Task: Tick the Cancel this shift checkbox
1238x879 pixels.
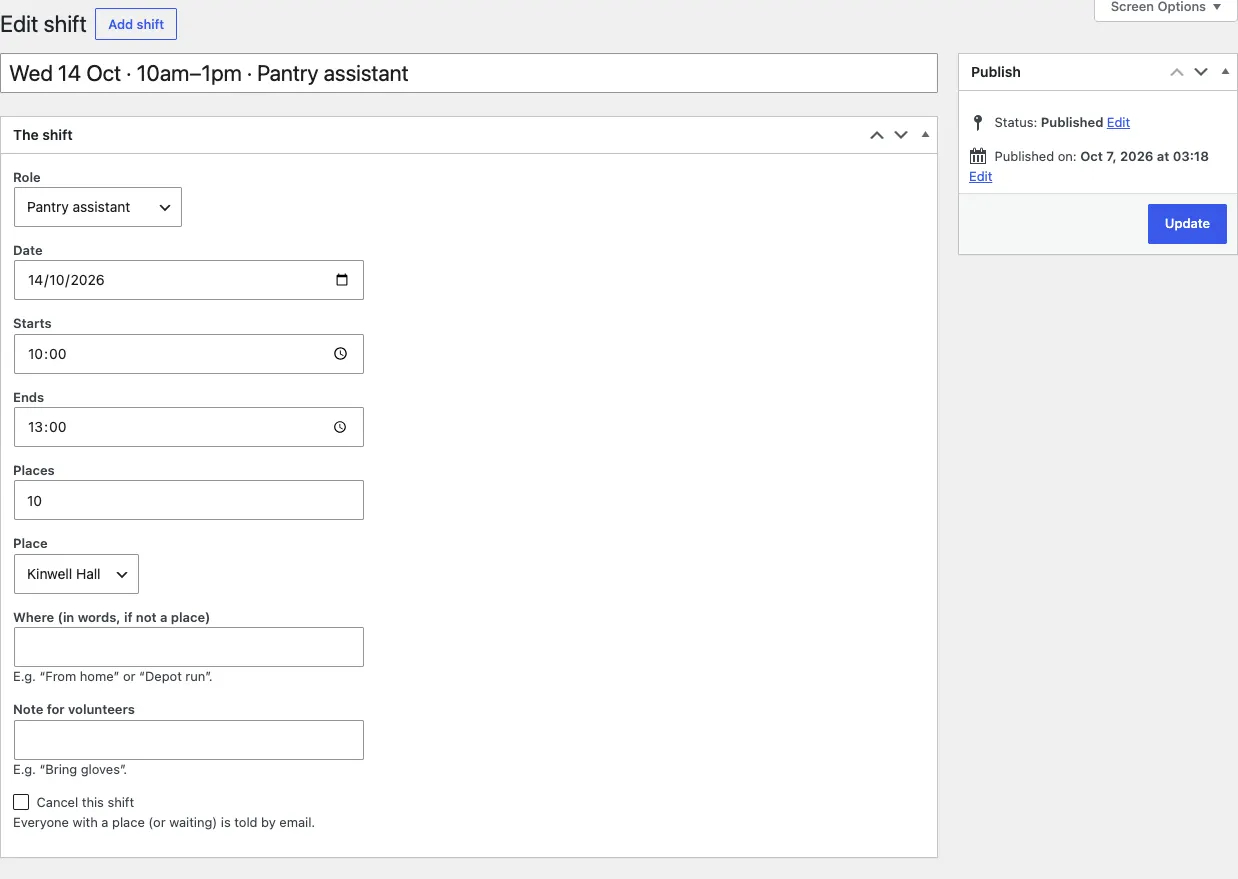Action: (x=21, y=802)
